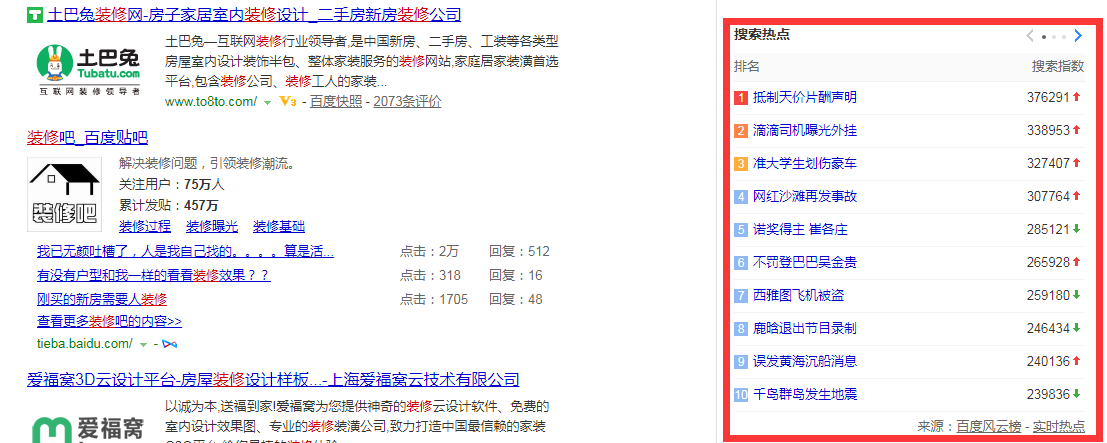
Task: Open the 爱福窝3D云设计平台 result title
Action: coord(273,379)
